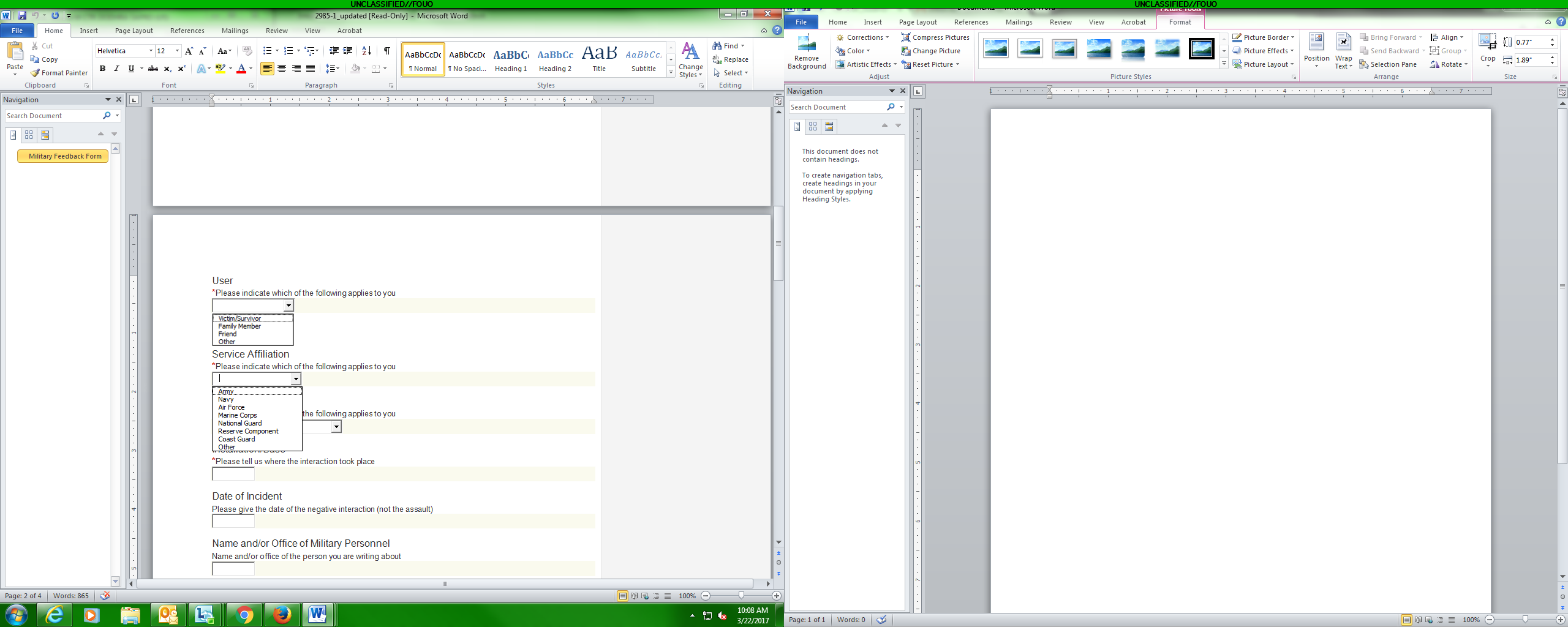
Task: Click Replace in the Editing group
Action: (x=730, y=59)
